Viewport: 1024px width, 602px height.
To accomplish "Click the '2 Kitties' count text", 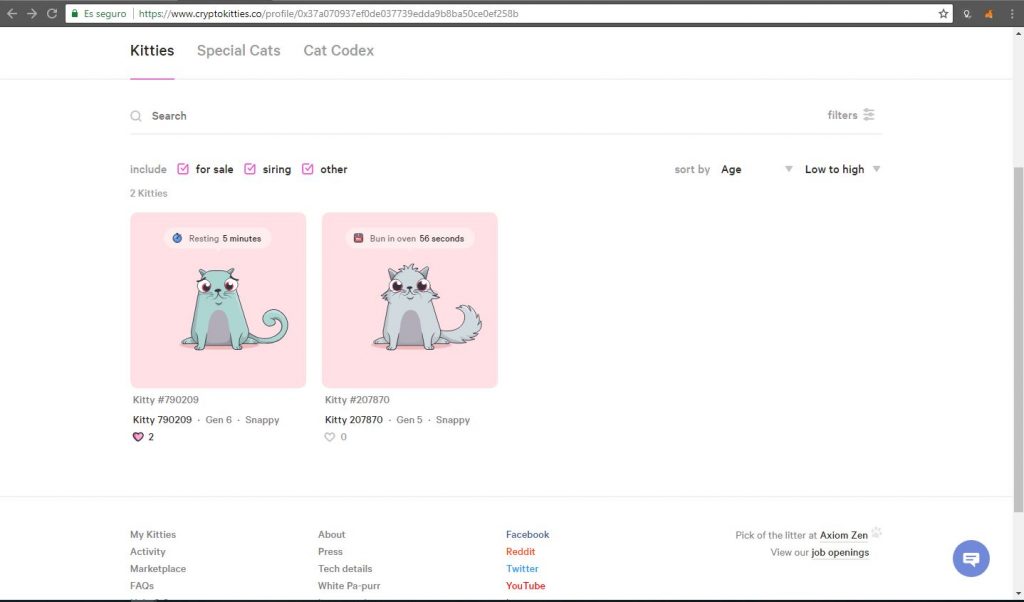I will 149,193.
